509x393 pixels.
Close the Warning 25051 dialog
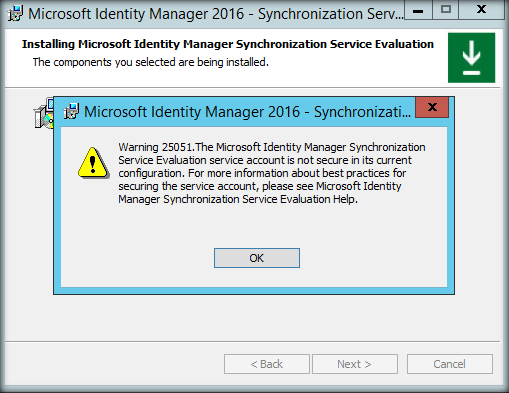click(x=432, y=107)
